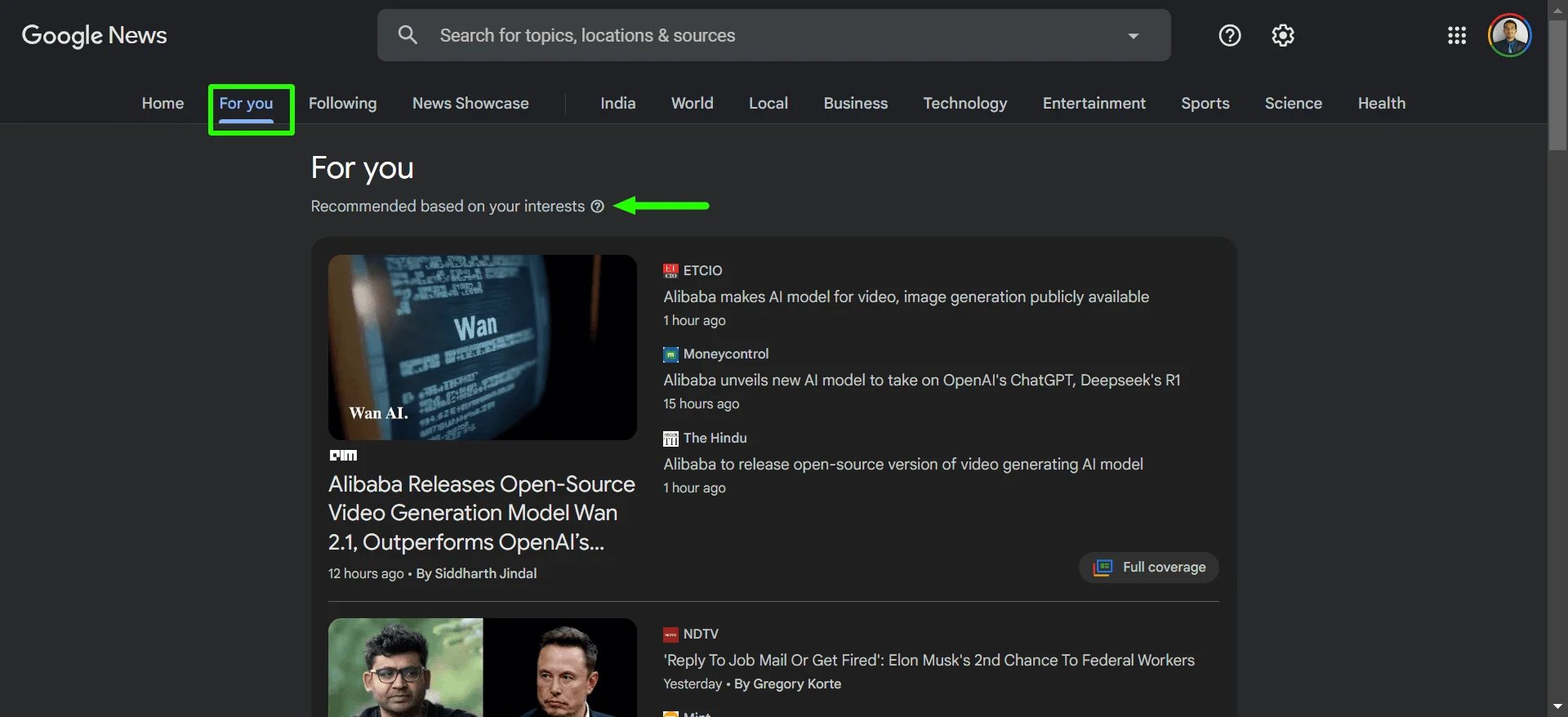This screenshot has height=717, width=1568.
Task: Open the News Showcase tab
Action: pos(470,103)
